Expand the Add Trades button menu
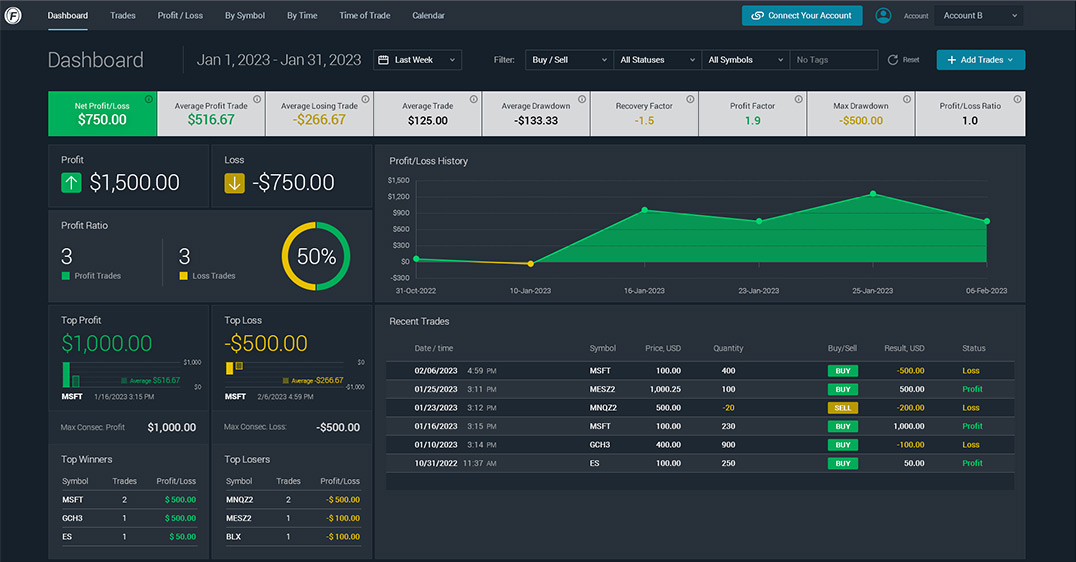 click(x=981, y=60)
